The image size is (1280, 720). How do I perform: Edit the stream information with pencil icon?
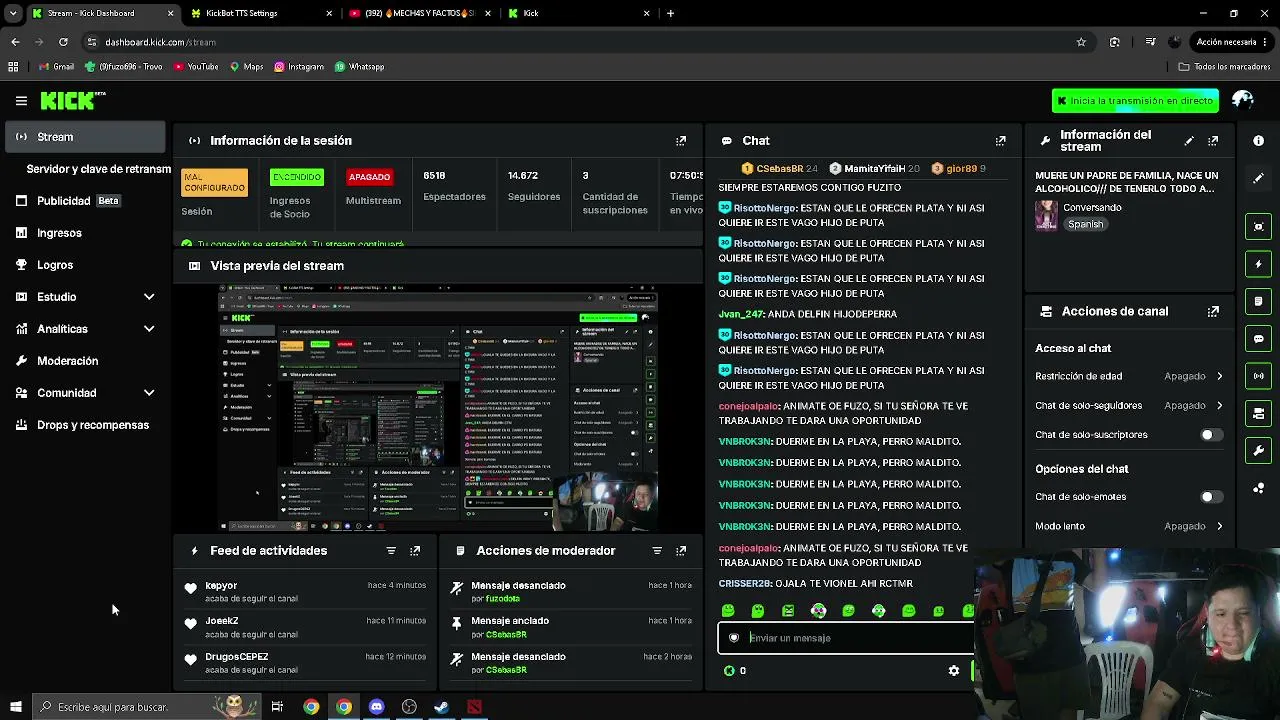pyautogui.click(x=1189, y=141)
